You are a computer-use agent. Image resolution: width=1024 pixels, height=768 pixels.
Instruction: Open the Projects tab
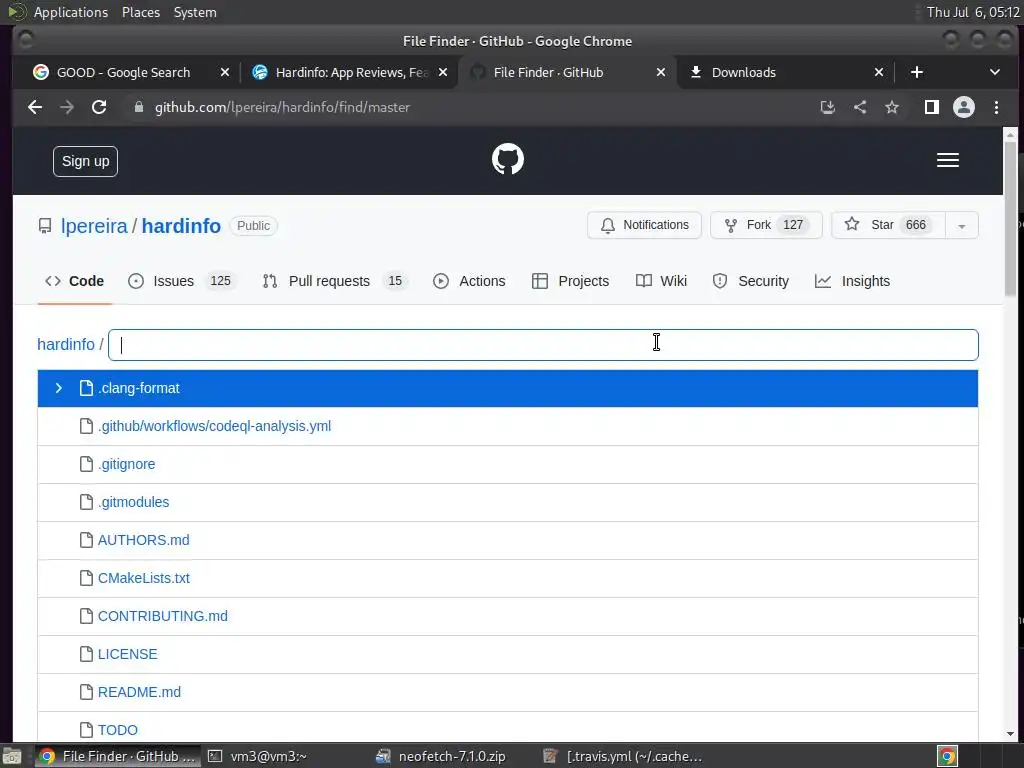click(571, 281)
